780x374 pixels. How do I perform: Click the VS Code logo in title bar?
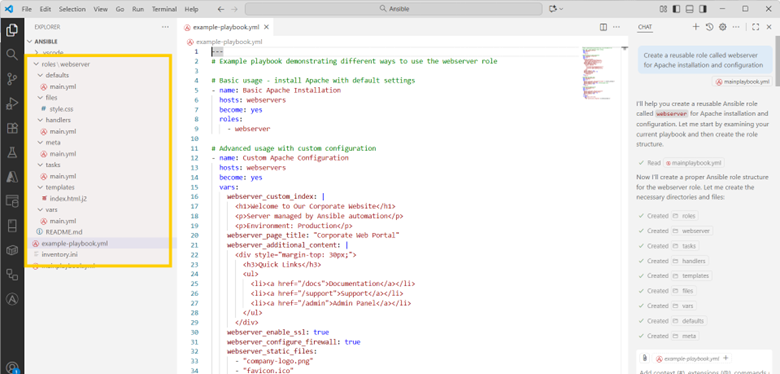coord(8,9)
